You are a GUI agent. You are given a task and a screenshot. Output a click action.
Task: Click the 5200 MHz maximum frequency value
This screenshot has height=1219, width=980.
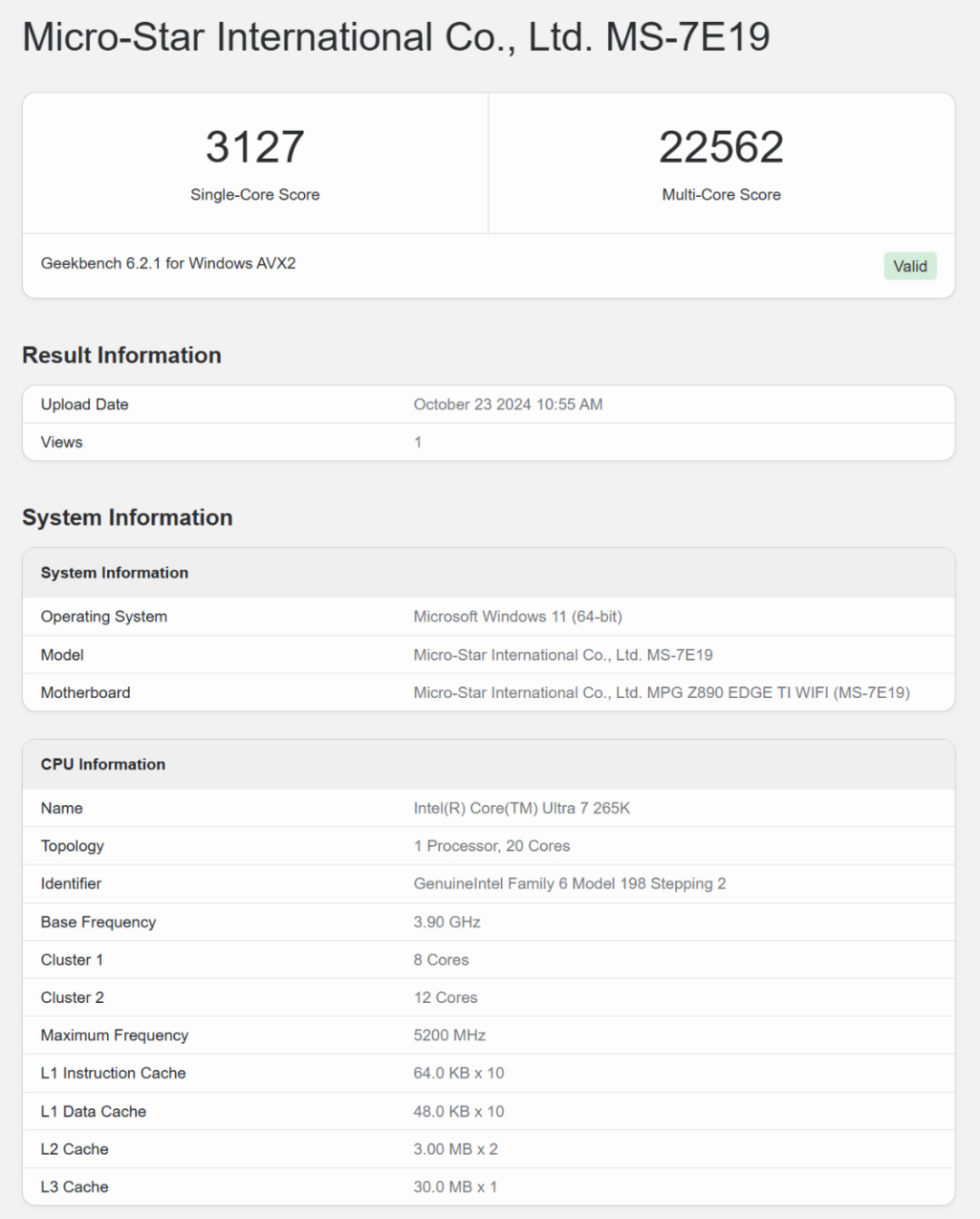click(449, 1035)
